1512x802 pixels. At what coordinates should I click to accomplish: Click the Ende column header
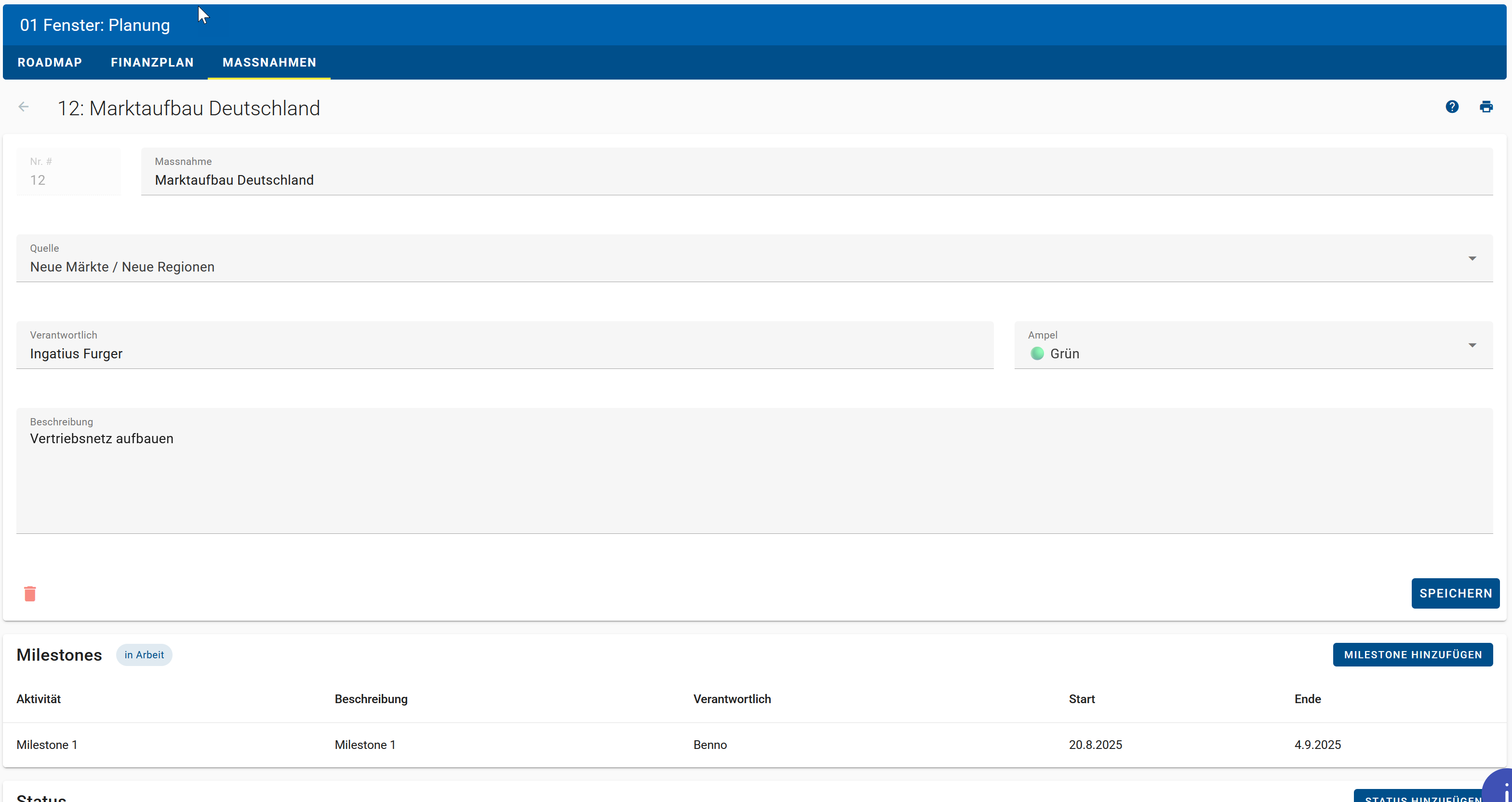[x=1307, y=699]
